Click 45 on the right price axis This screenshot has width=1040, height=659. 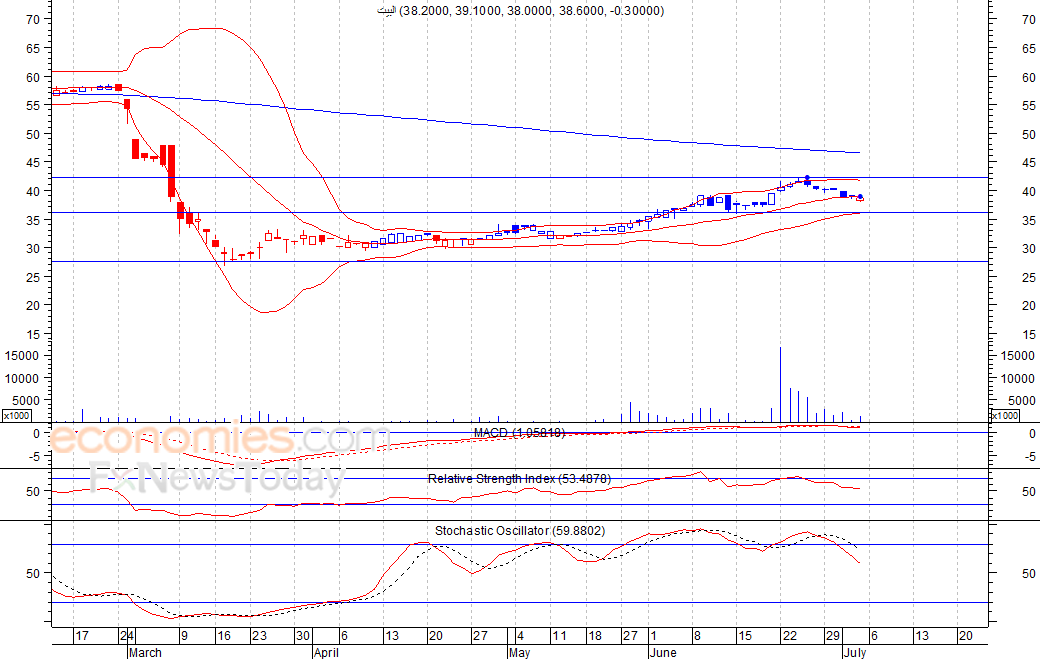coord(1029,163)
